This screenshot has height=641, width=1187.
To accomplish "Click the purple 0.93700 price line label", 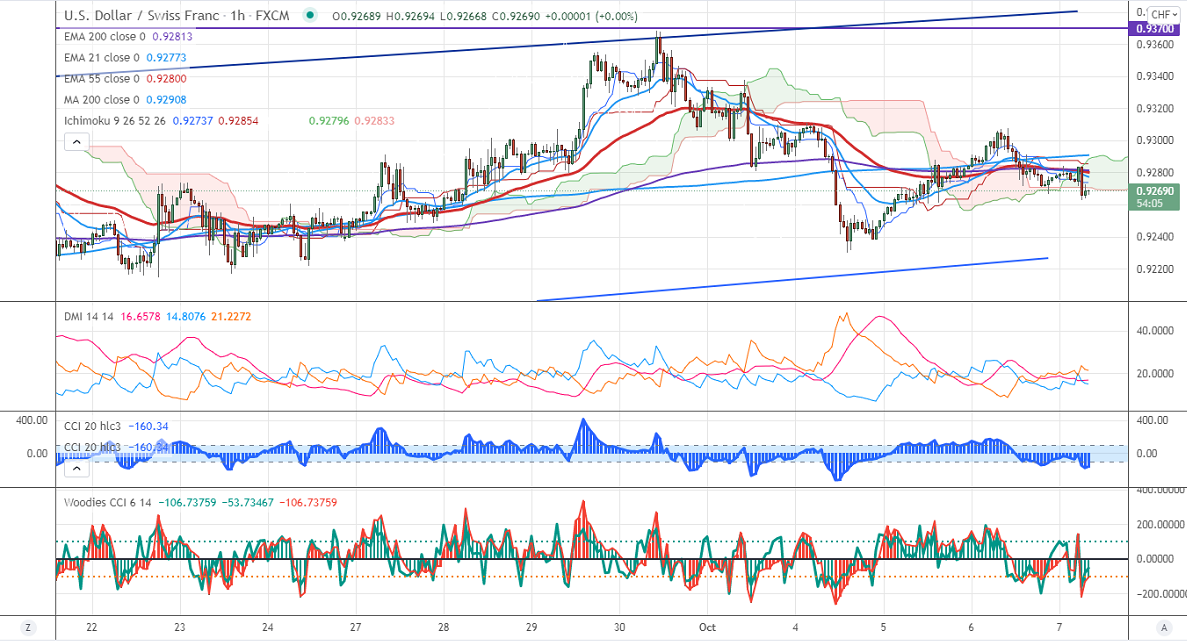I will (1154, 29).
